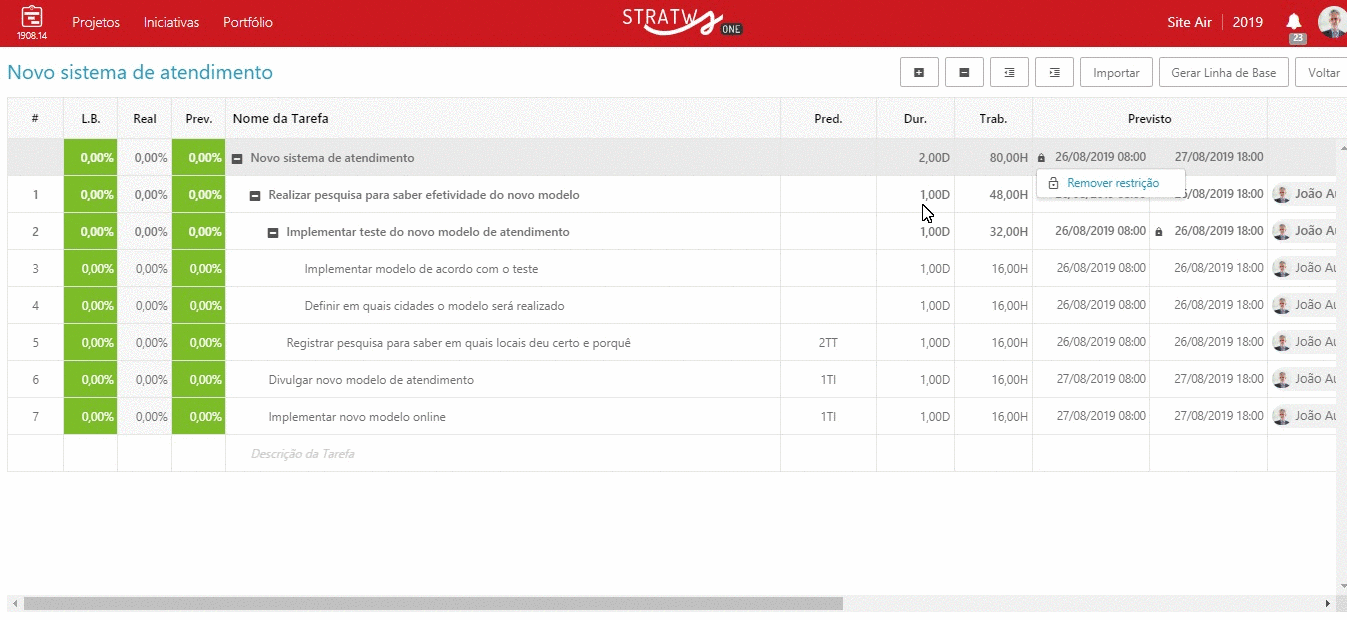Select 'Remover restrição' from popup menu
The height and width of the screenshot is (620, 1347).
(1112, 183)
